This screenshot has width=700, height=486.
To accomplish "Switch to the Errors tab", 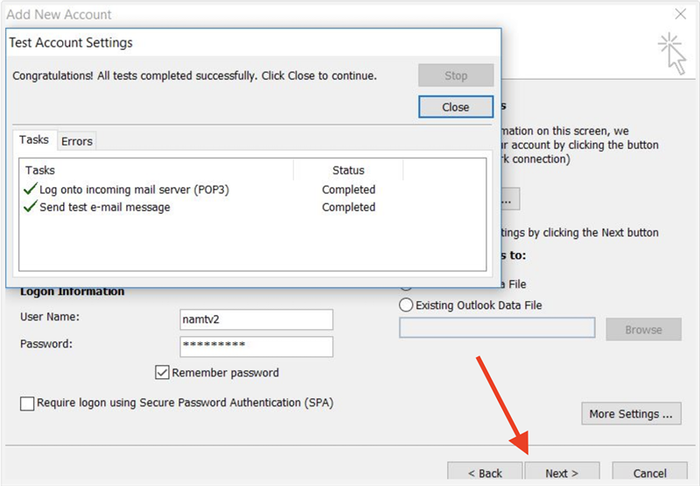I will pos(77,141).
